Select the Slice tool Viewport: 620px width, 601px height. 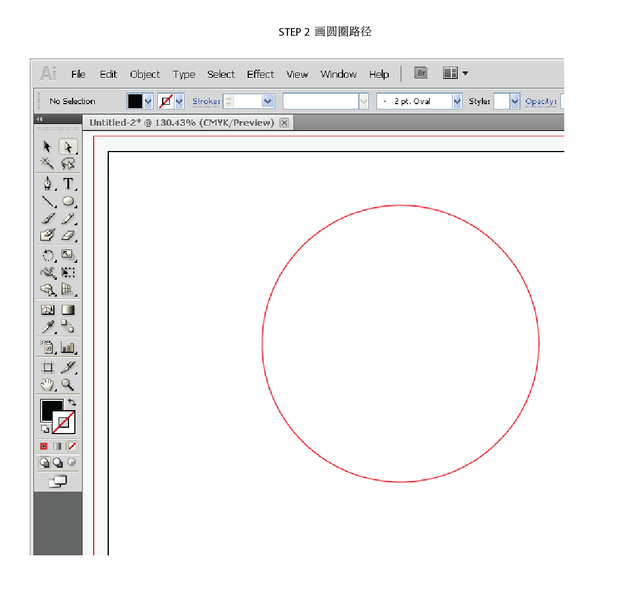pyautogui.click(x=68, y=367)
